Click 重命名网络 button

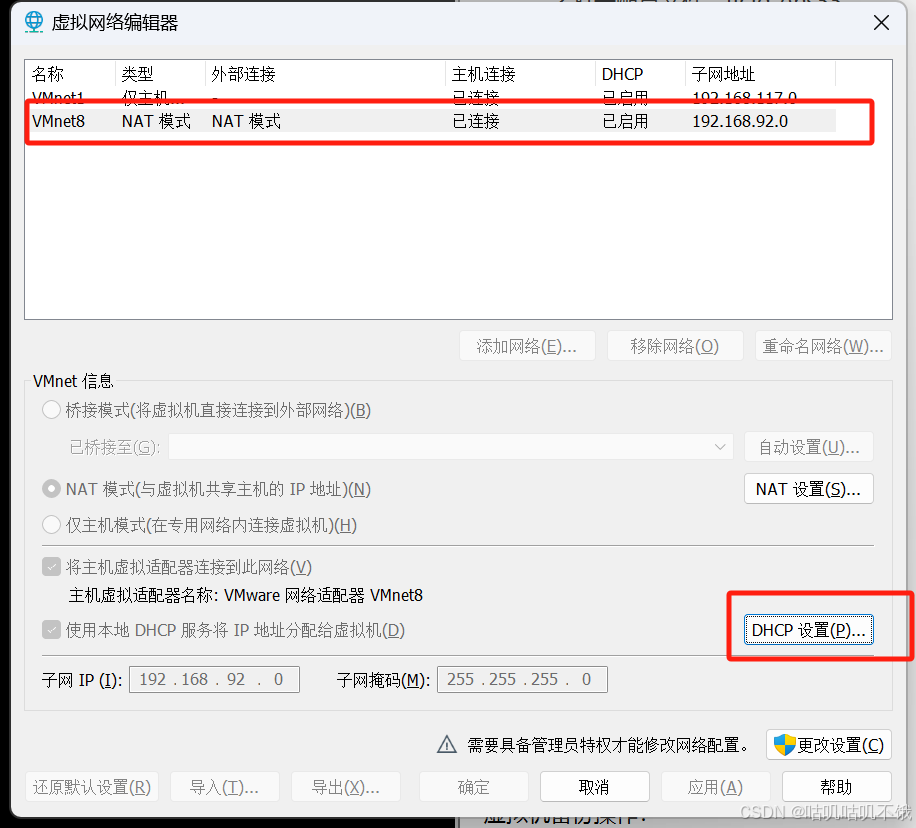click(x=823, y=346)
